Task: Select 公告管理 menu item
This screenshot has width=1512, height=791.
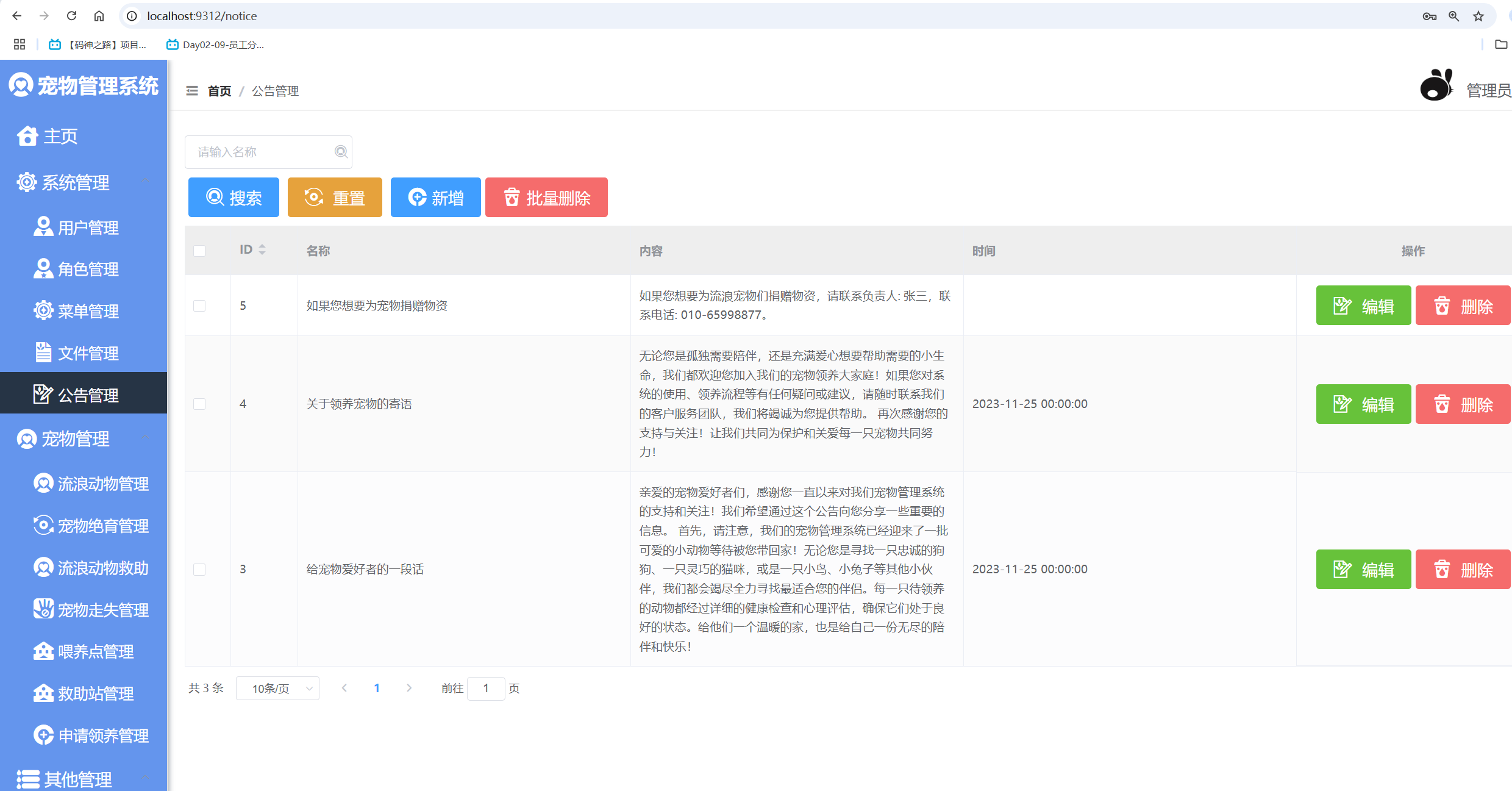Action: tap(84, 393)
